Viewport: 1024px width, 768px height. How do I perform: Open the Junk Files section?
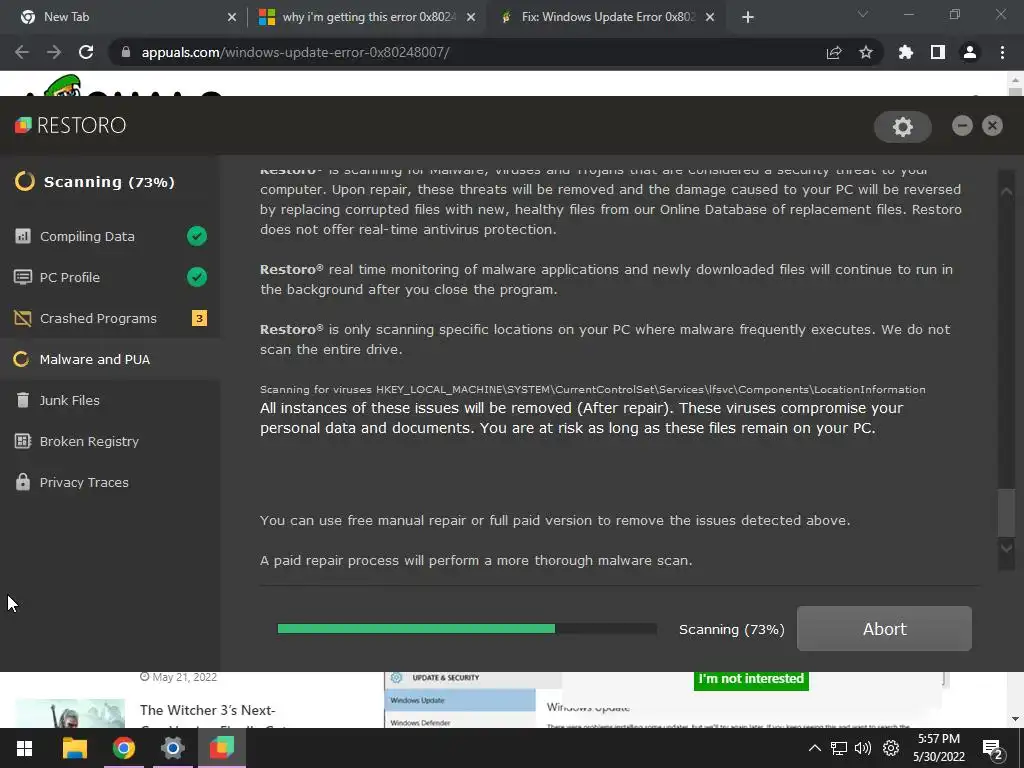point(110,400)
